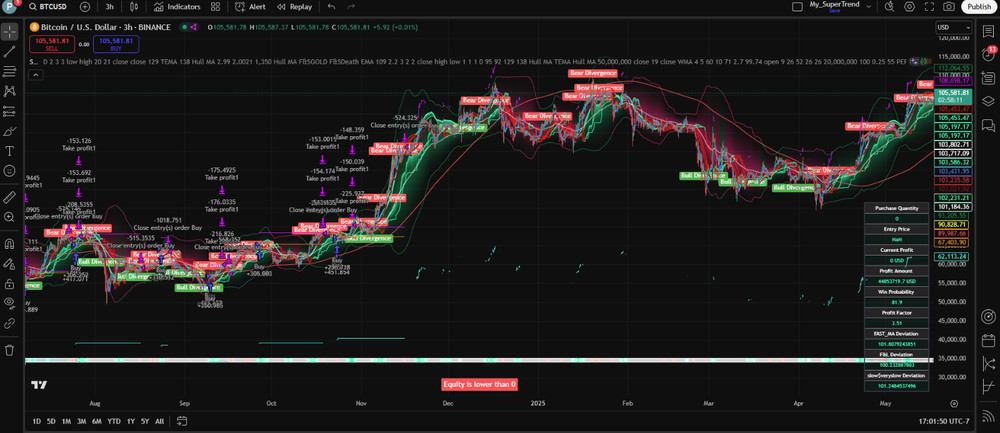Open the object tree layers panel
This screenshot has width=1000, height=433.
point(988,101)
